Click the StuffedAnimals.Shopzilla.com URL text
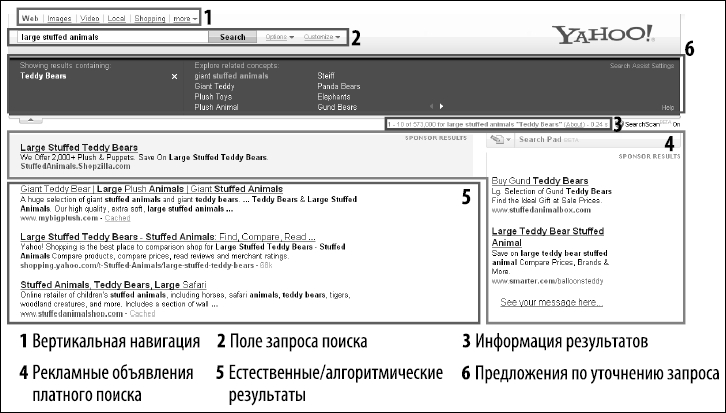Viewport: 726px width, 413px height. 75,167
